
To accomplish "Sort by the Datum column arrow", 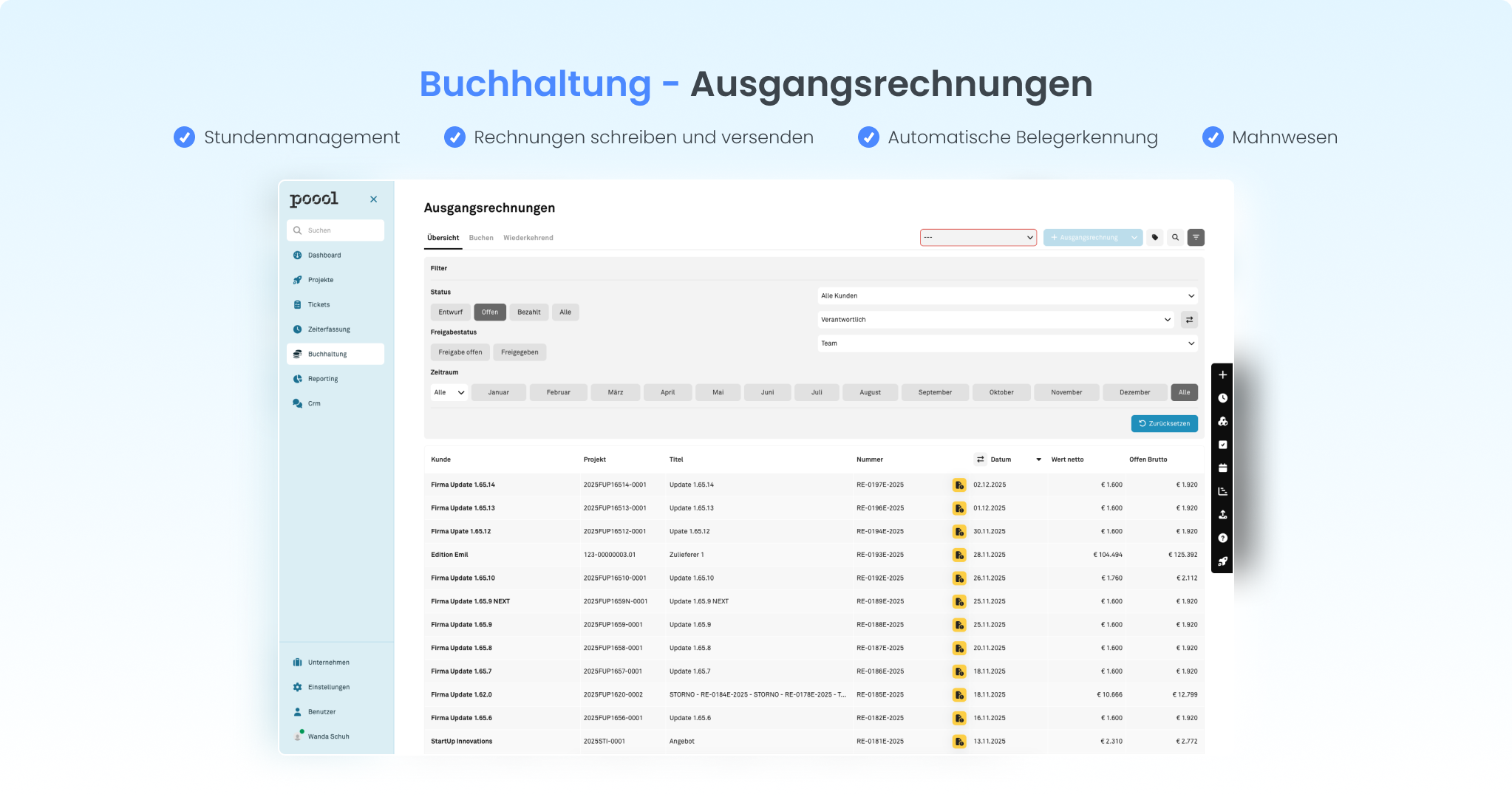I will coord(1039,459).
